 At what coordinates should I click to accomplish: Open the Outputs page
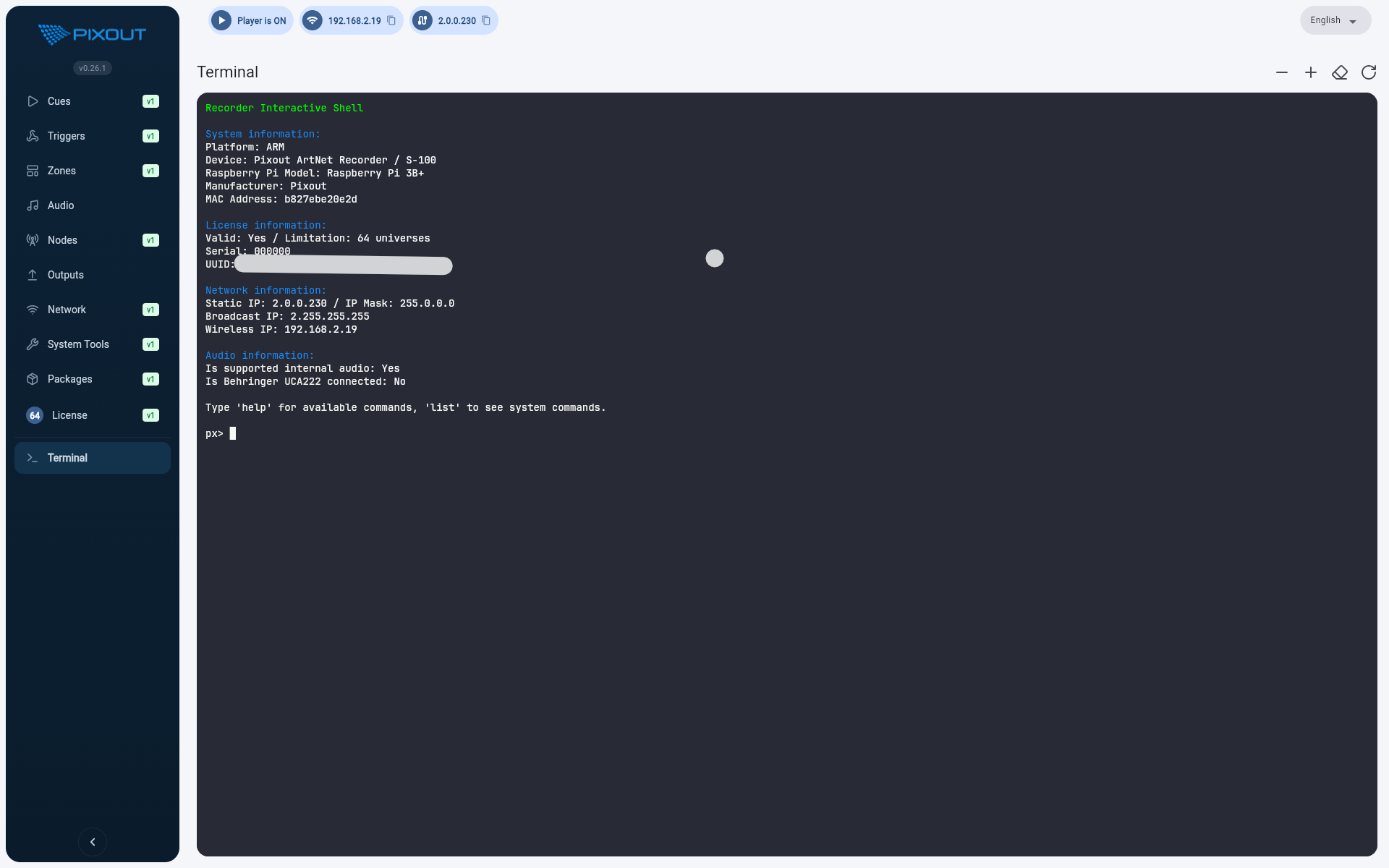tap(93, 275)
